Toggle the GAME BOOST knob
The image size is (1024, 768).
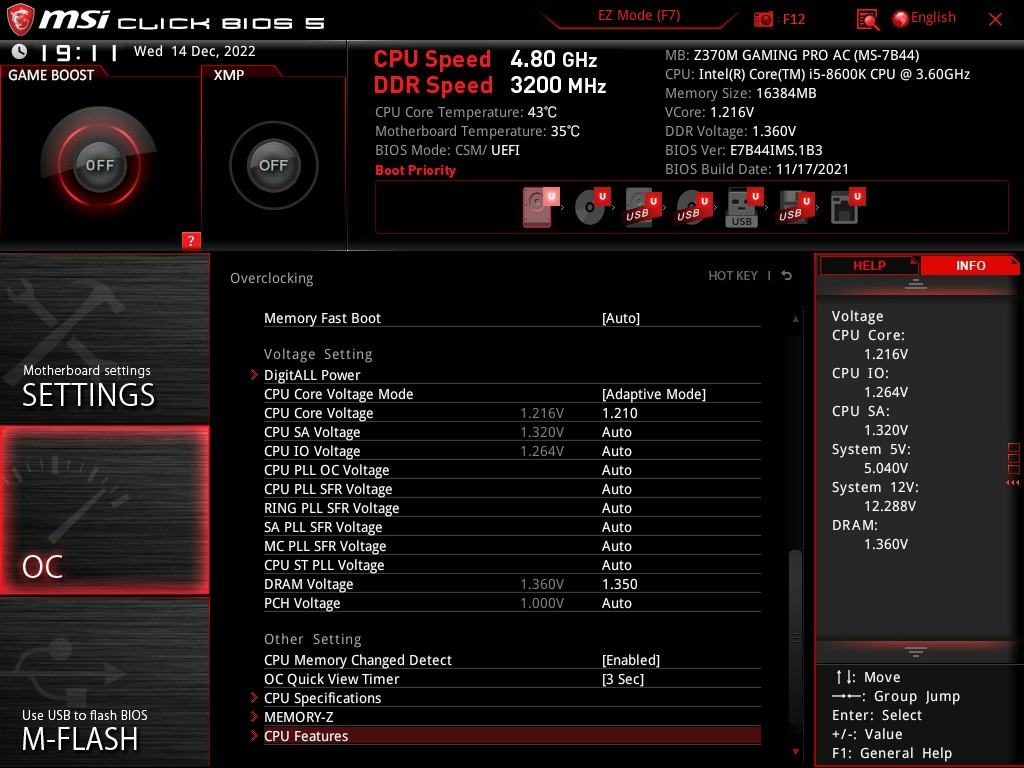click(99, 165)
